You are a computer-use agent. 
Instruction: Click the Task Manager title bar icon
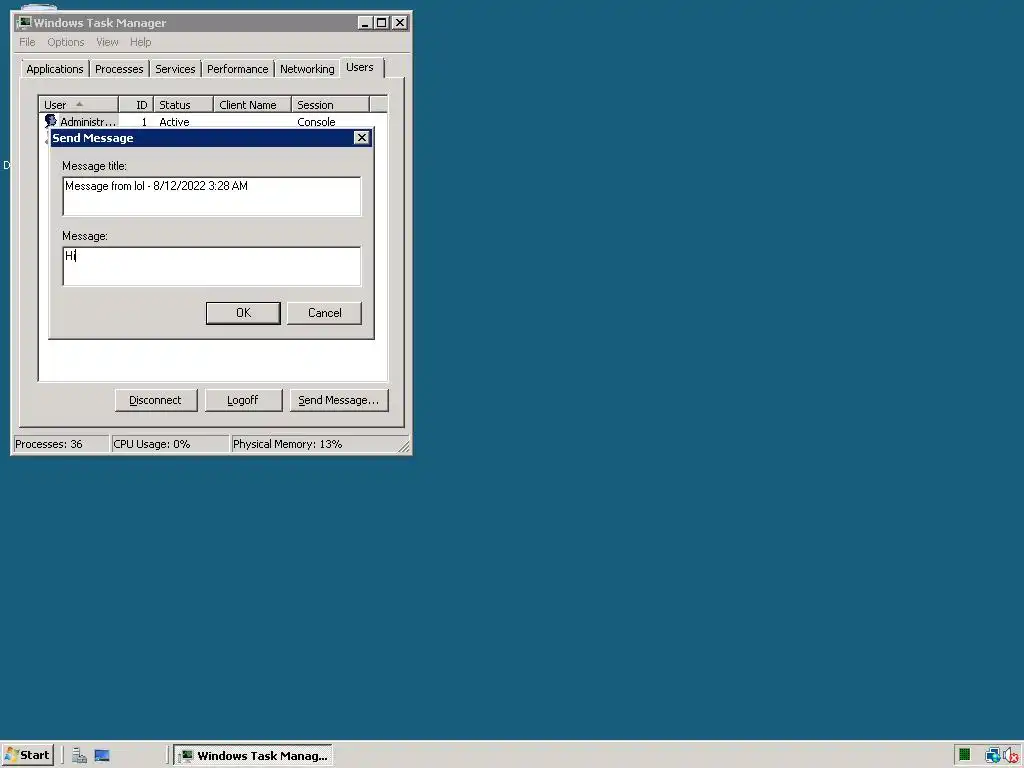click(24, 23)
